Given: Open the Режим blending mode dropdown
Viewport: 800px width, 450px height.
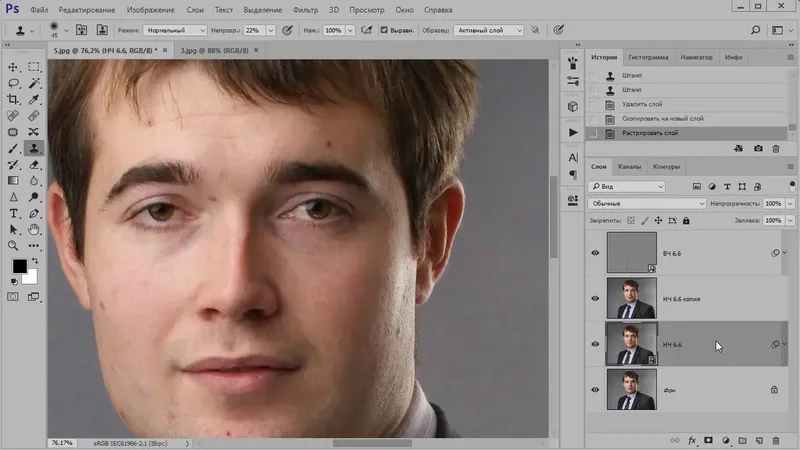Looking at the screenshot, I should pos(174,30).
